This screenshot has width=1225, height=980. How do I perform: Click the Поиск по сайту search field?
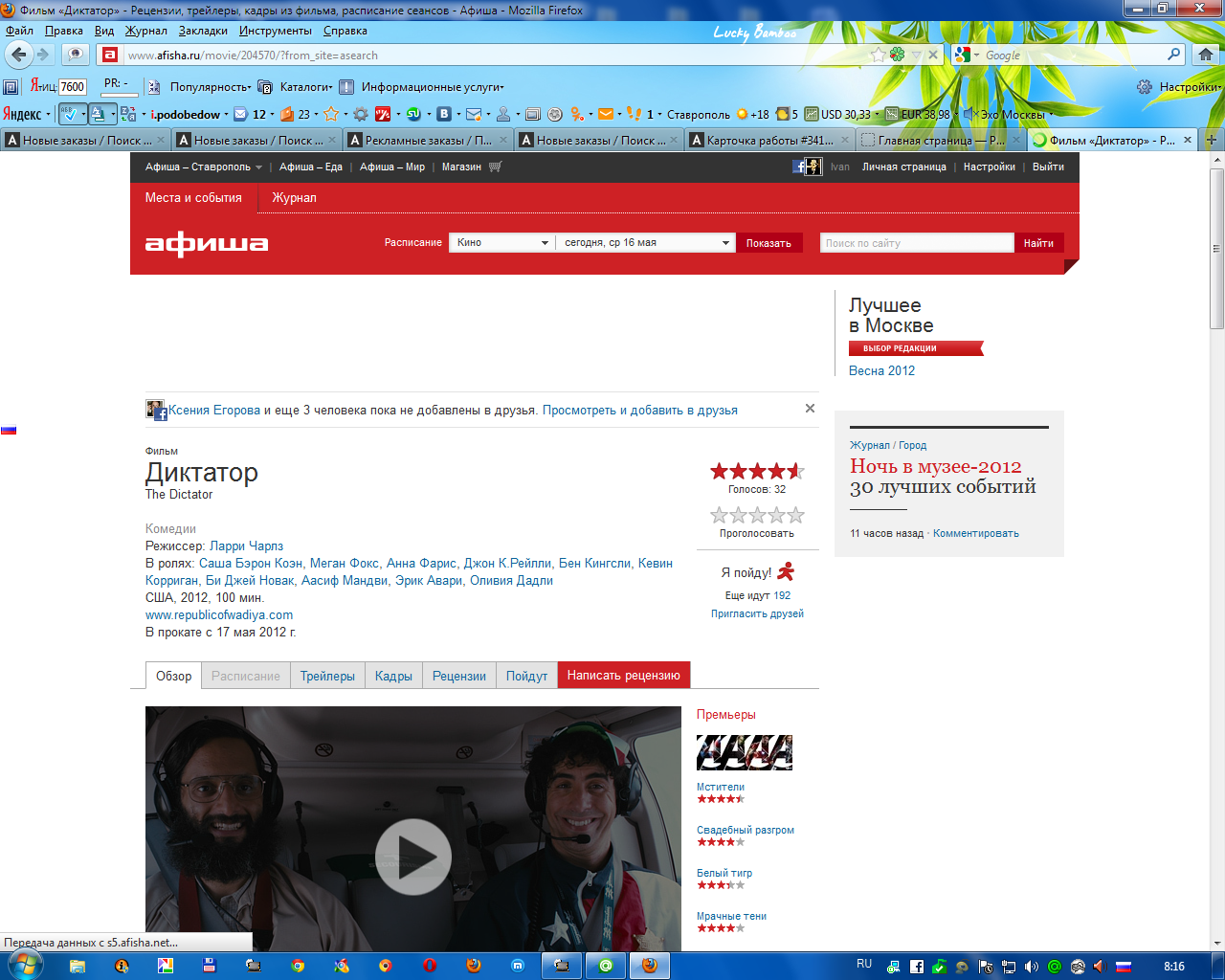tap(917, 243)
